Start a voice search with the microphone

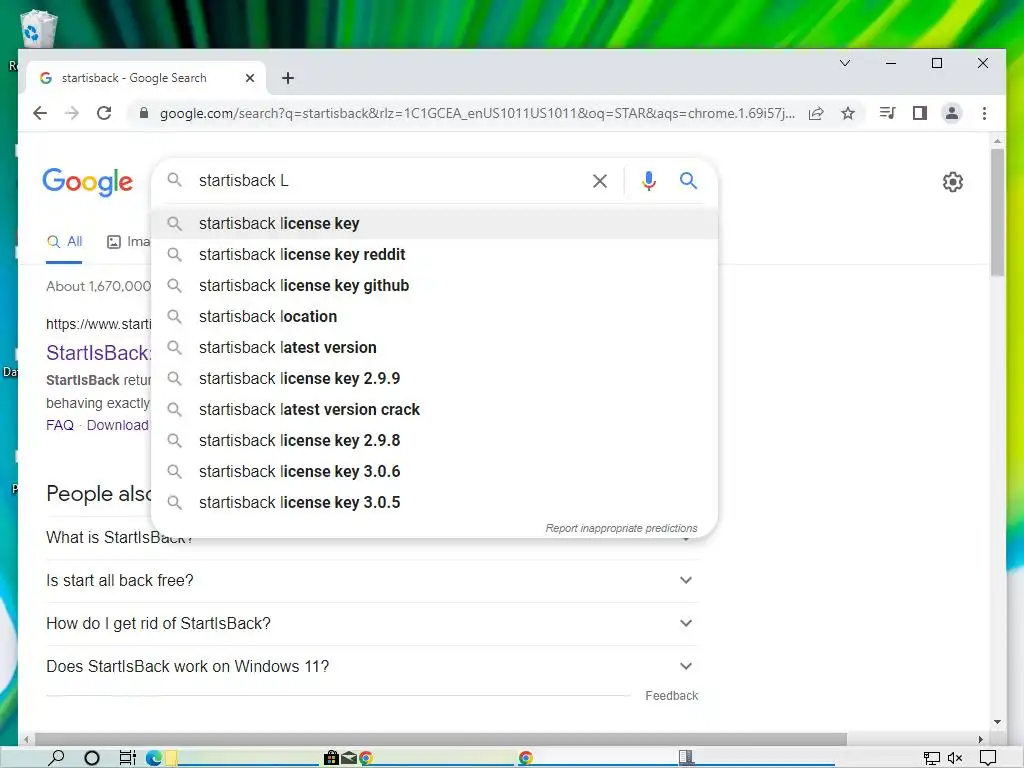(648, 181)
